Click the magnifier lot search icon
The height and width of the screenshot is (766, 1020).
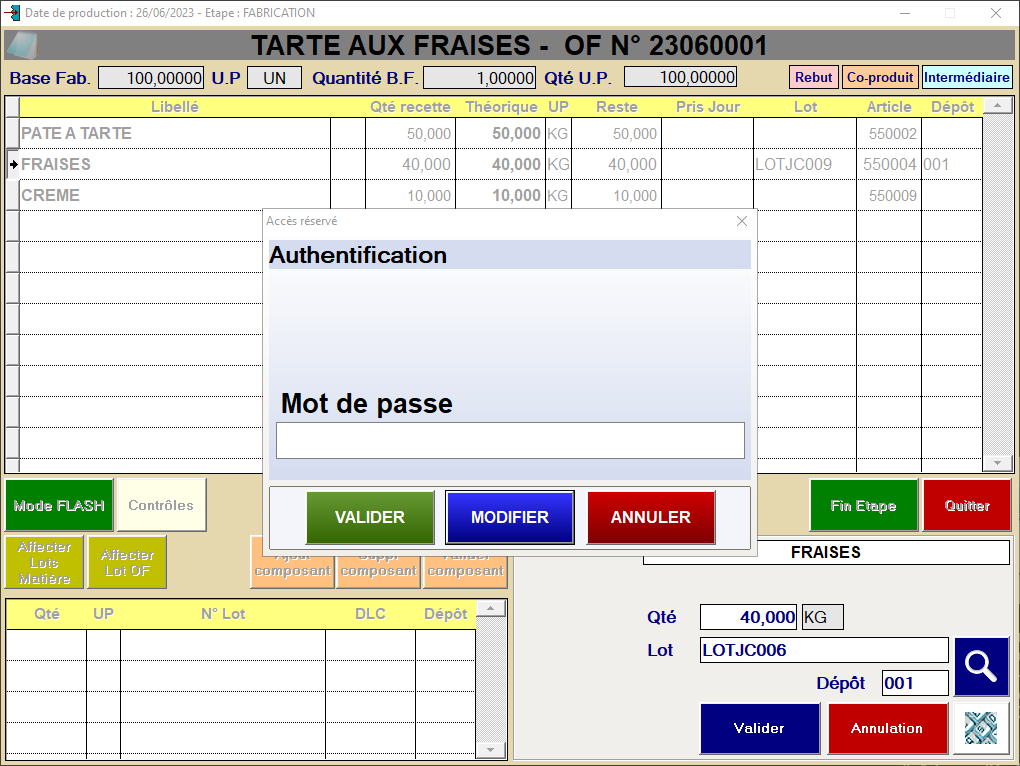[x=981, y=666]
